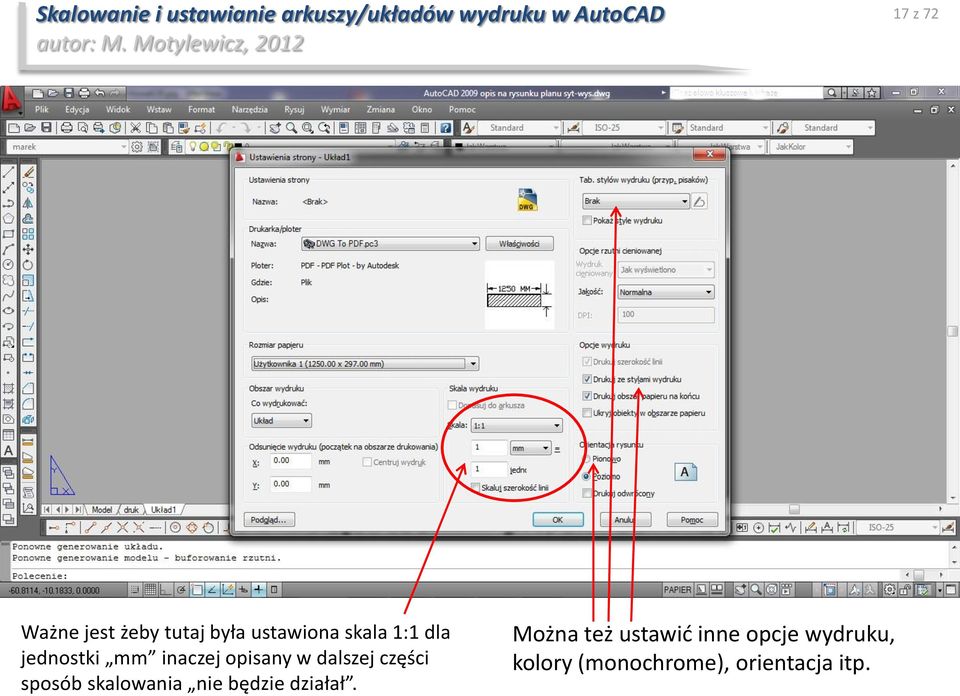Select the Scale tool in the Modify toolbar
The width and height of the screenshot is (960, 696).
[28, 280]
